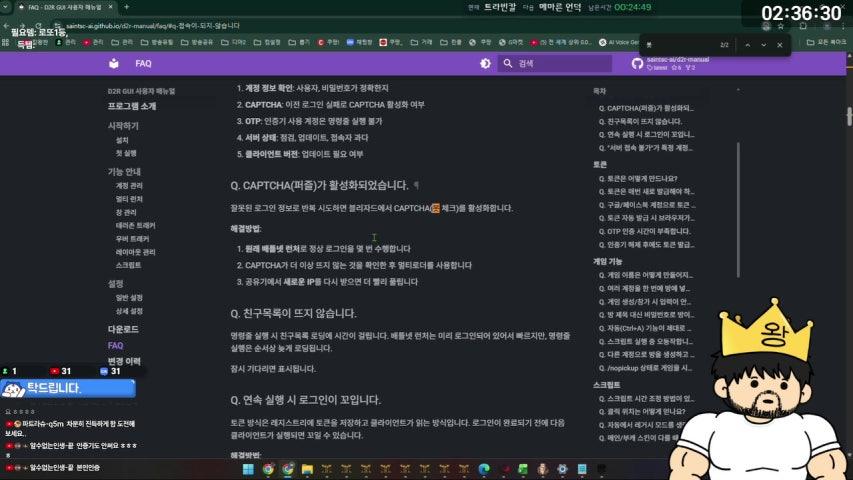Open the 레이아웃 관리 sidebar page
The width and height of the screenshot is (853, 480).
[135, 252]
